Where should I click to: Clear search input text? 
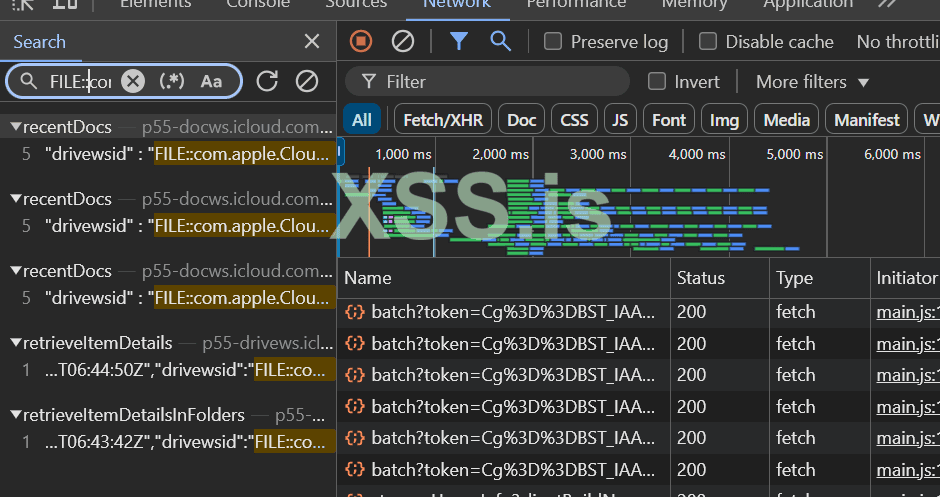(x=133, y=81)
